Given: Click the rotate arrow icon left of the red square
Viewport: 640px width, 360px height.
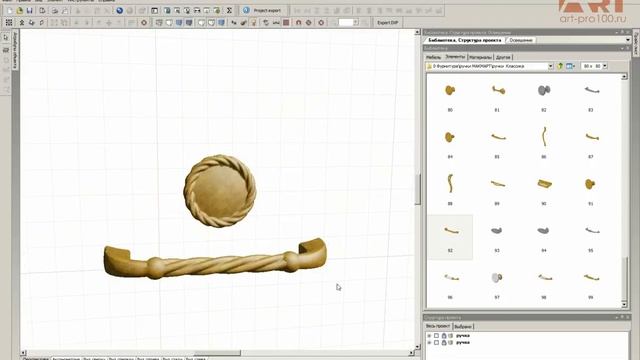Looking at the screenshot, I should point(266,22).
